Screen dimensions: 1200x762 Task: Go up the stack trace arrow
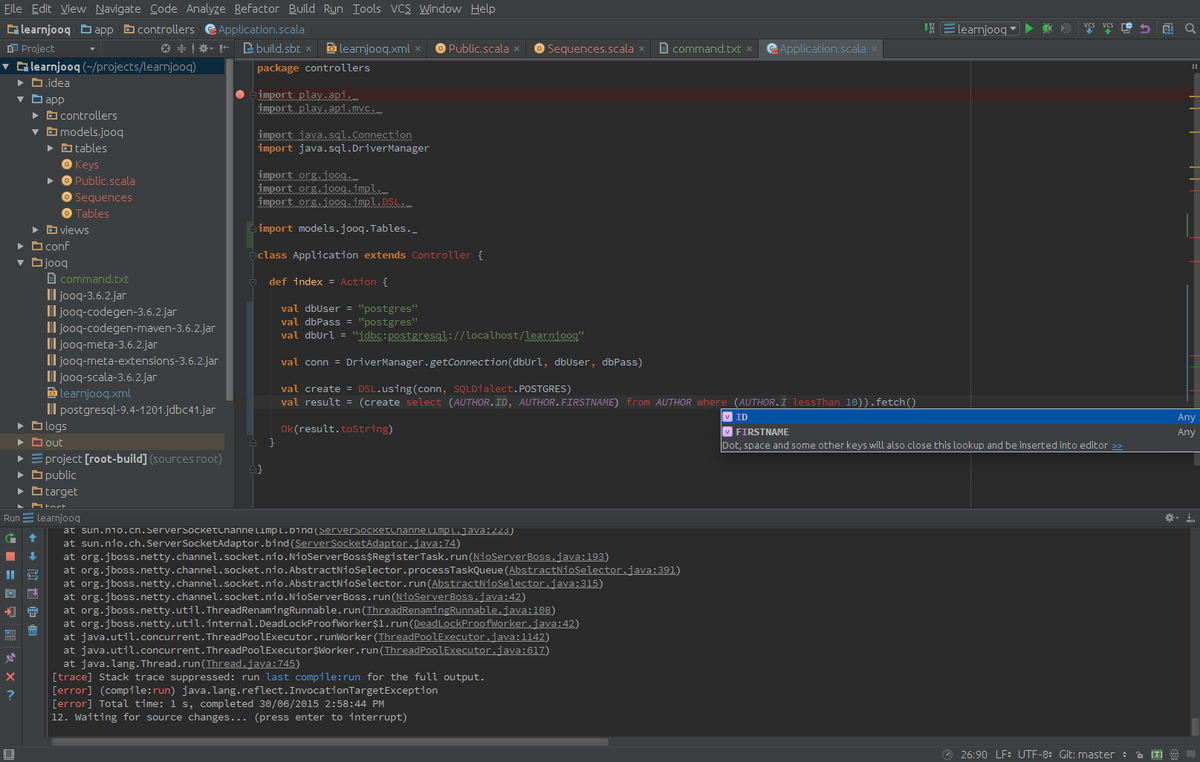coord(33,538)
